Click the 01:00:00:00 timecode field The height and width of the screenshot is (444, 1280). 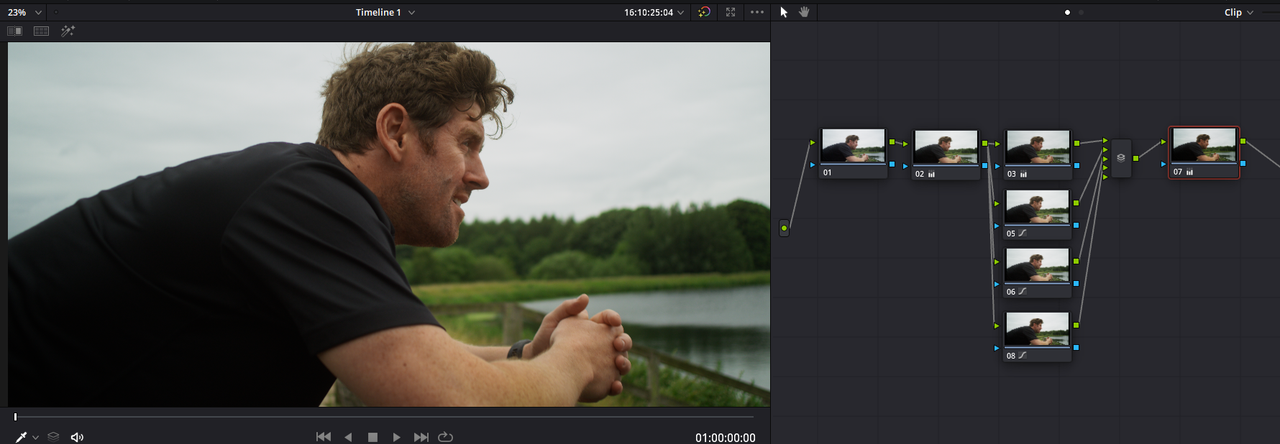726,437
